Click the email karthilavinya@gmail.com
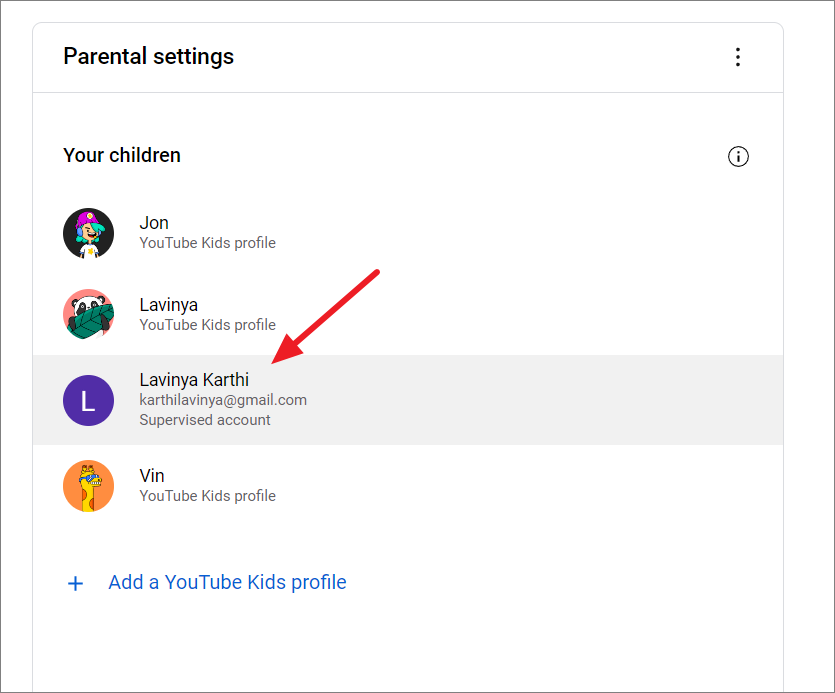The height and width of the screenshot is (693, 835). tap(222, 399)
